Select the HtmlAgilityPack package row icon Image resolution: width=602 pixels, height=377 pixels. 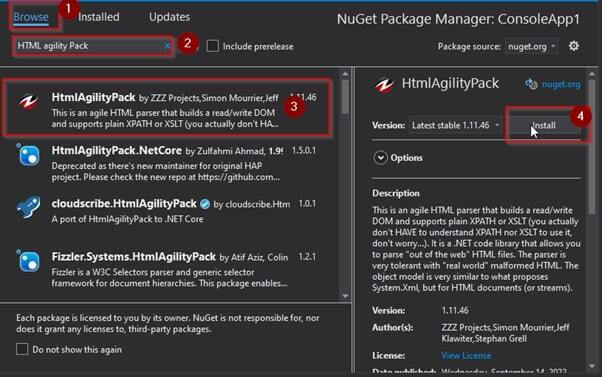29,102
